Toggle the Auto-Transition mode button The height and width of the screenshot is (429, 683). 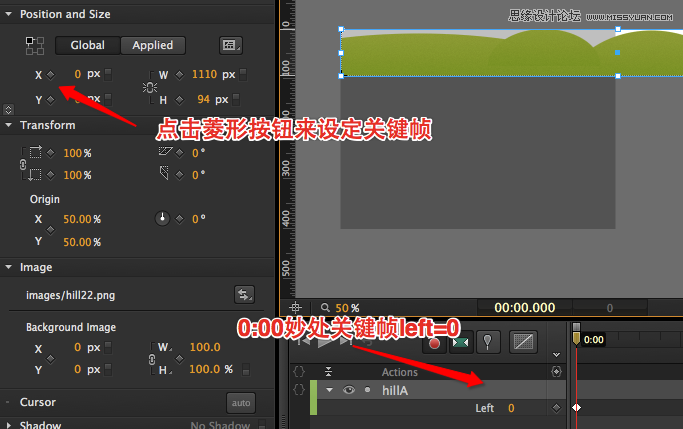click(461, 342)
